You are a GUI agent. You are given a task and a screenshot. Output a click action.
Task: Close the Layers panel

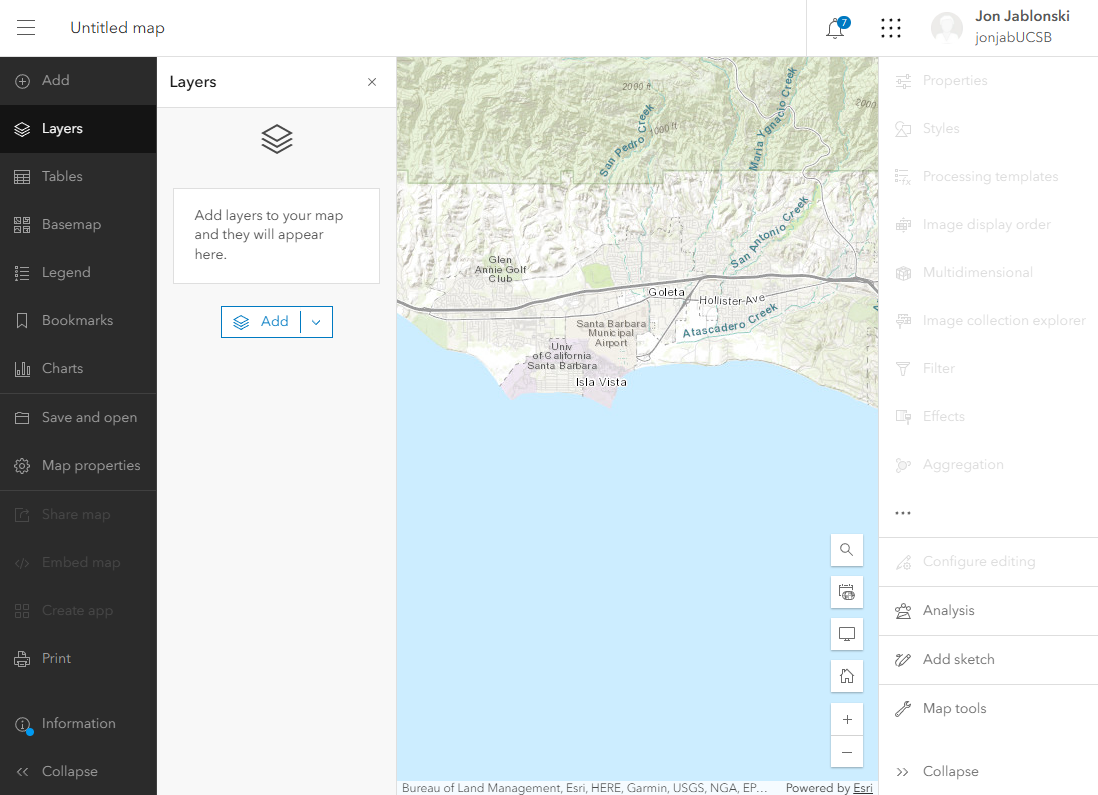(x=372, y=82)
